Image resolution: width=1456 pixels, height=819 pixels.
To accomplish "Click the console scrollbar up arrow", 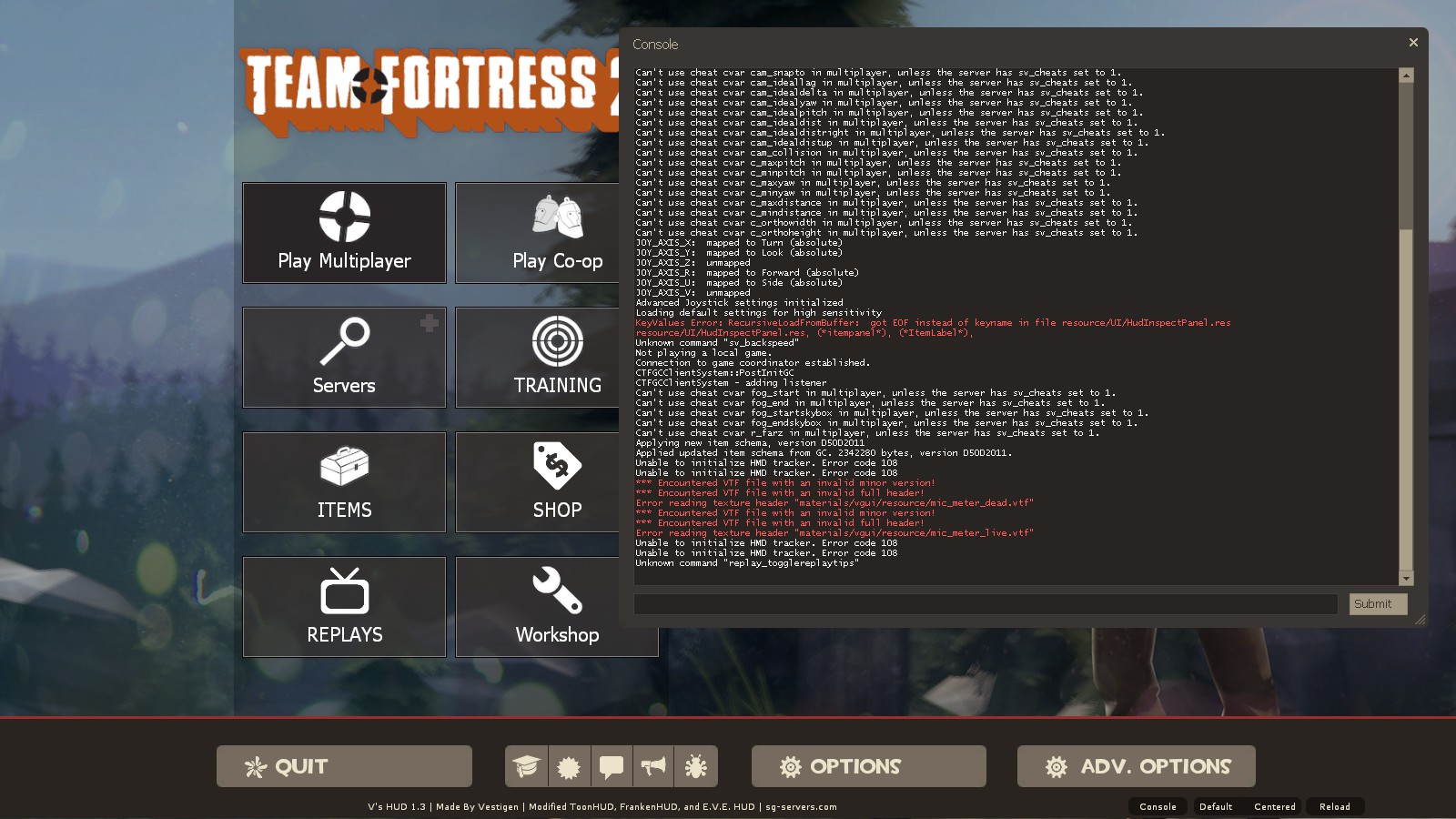I will [1406, 76].
